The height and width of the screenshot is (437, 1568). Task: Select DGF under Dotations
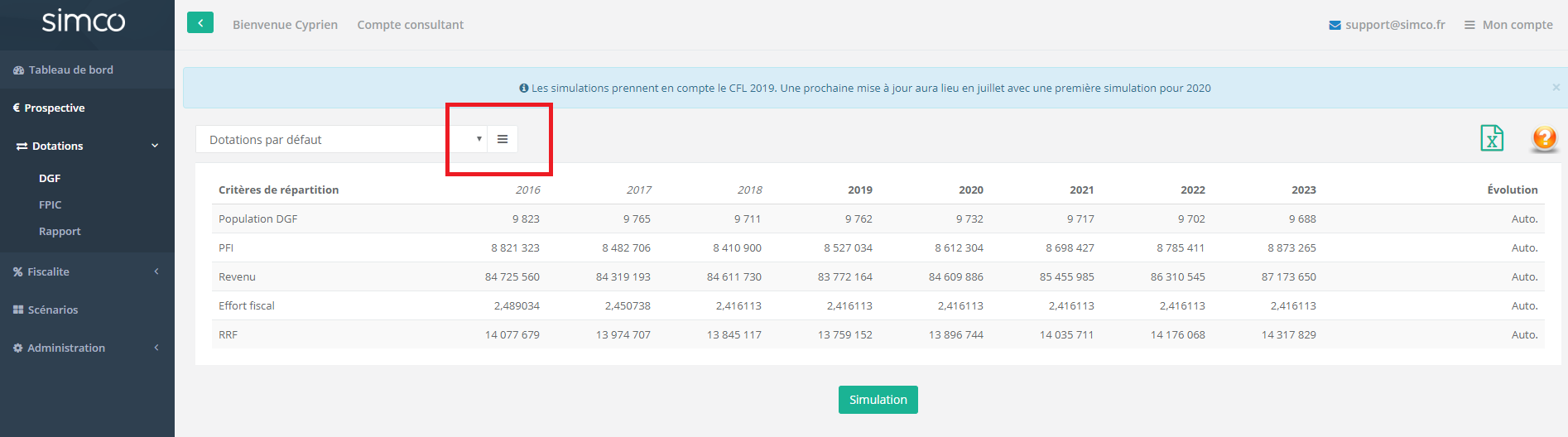50,179
